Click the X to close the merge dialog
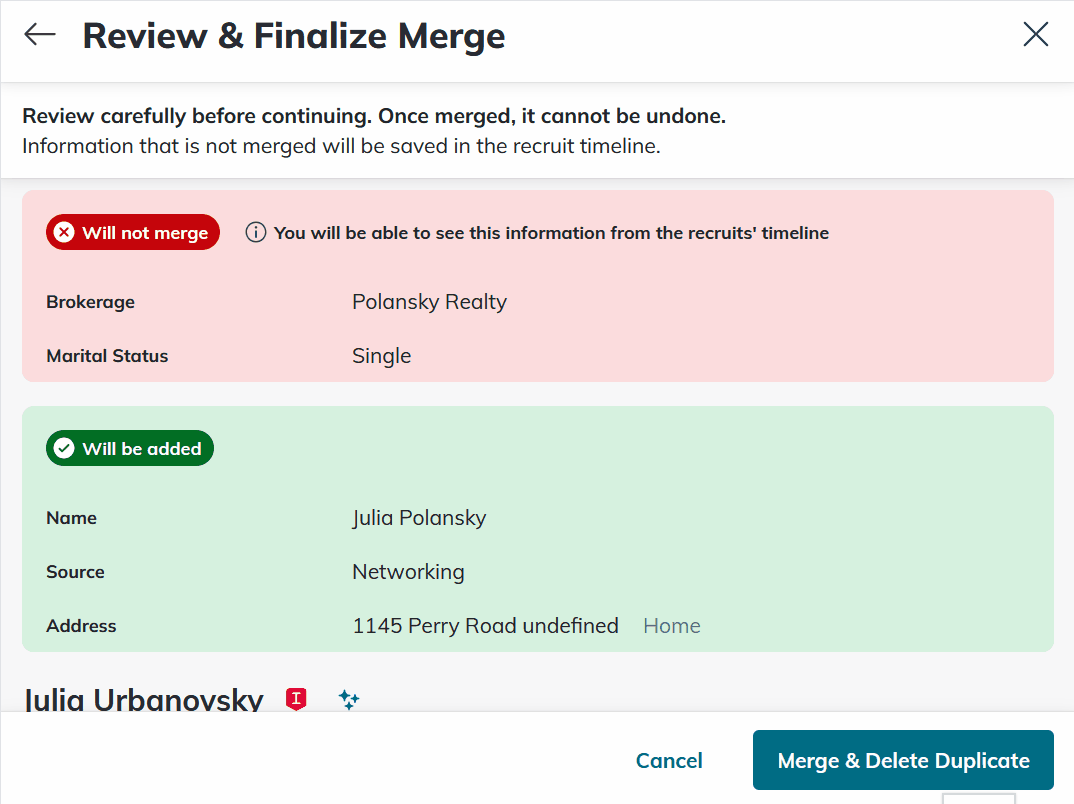The width and height of the screenshot is (1074, 804). 1035,33
